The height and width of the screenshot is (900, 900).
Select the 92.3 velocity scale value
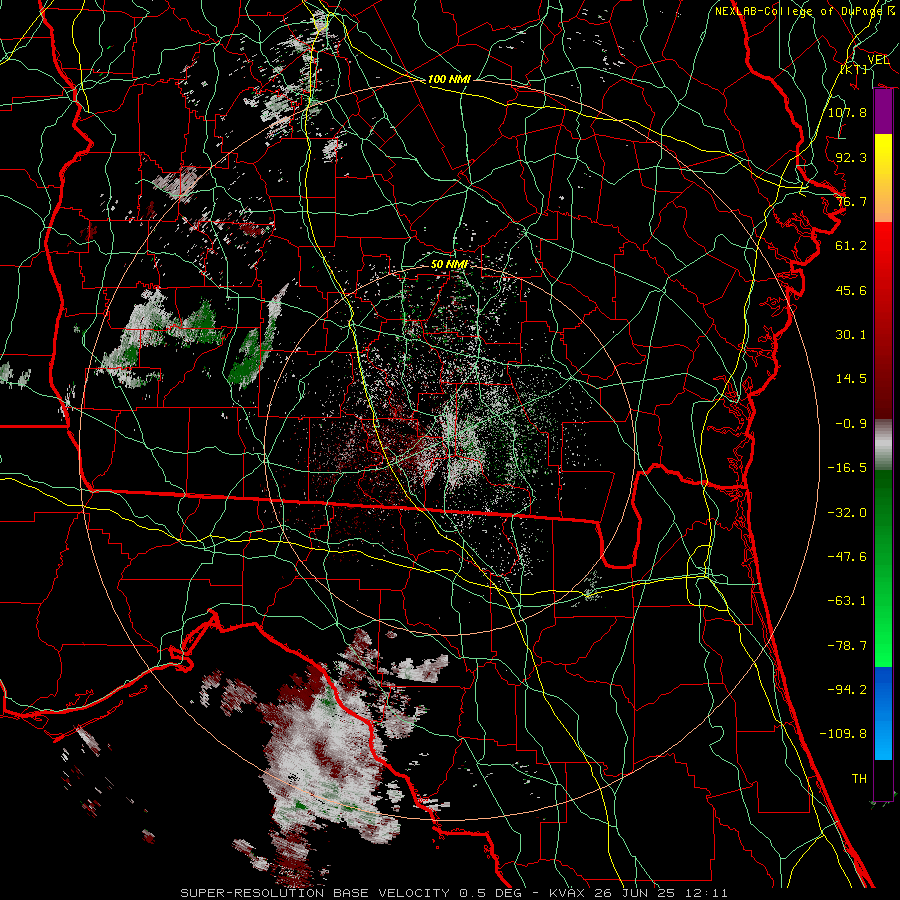coord(851,157)
